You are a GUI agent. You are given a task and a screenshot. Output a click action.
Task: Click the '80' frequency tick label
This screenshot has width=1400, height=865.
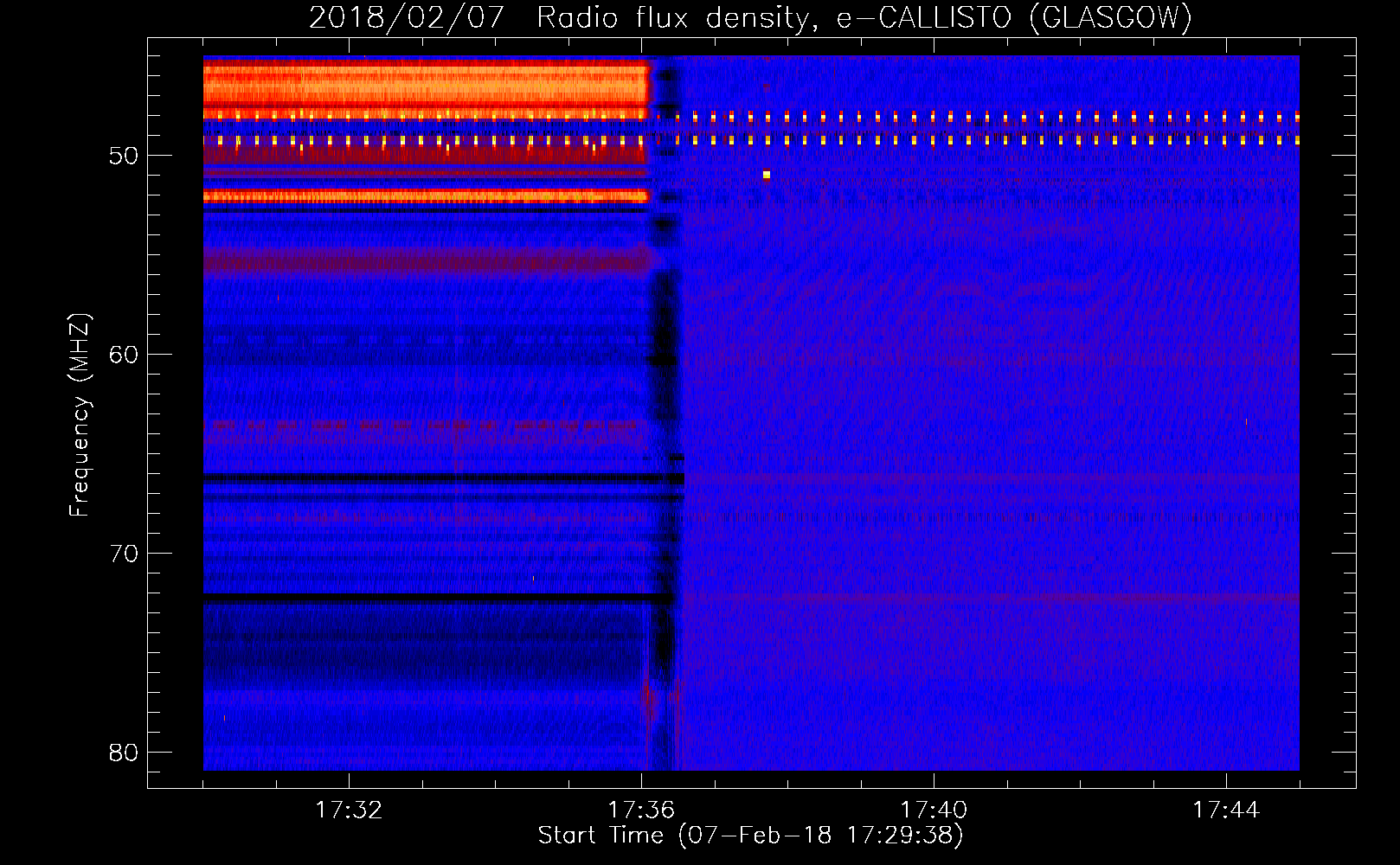[x=124, y=753]
